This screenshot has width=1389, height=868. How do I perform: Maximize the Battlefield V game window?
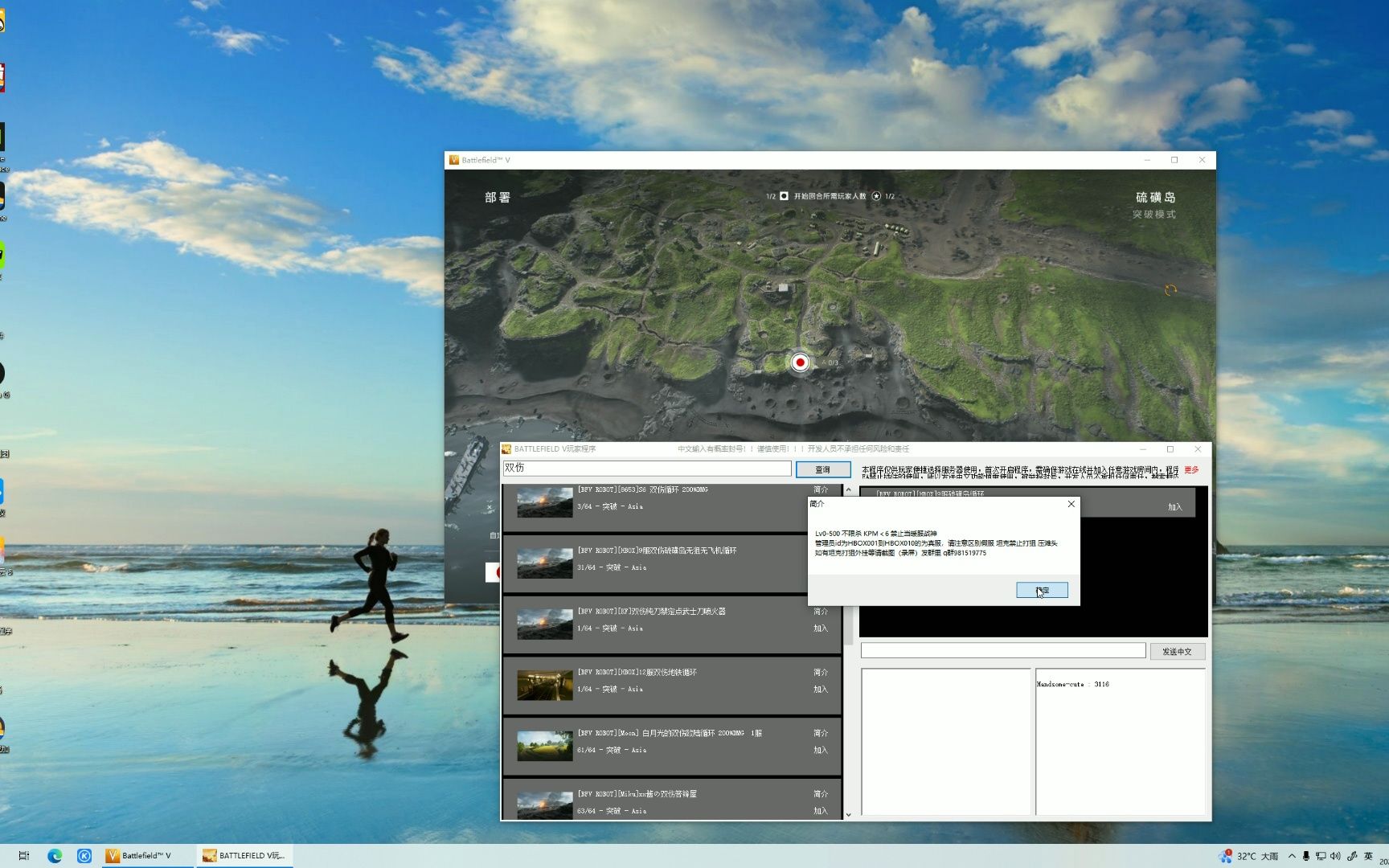(1174, 160)
